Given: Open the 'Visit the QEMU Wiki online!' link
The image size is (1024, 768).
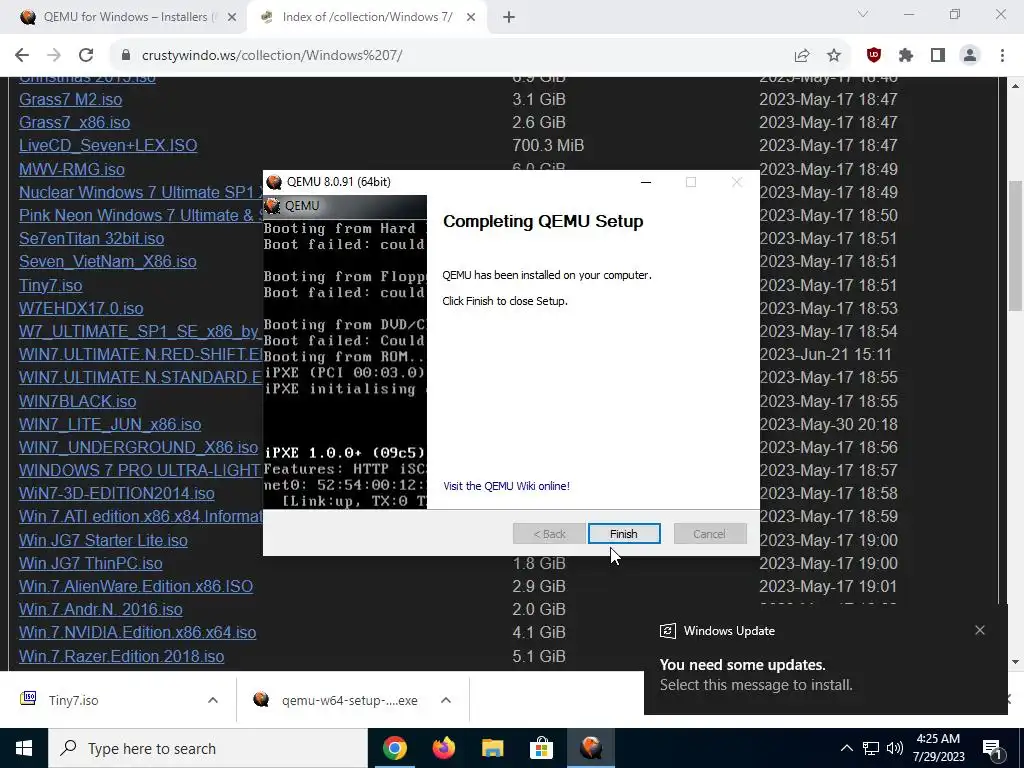Looking at the screenshot, I should [x=506, y=486].
